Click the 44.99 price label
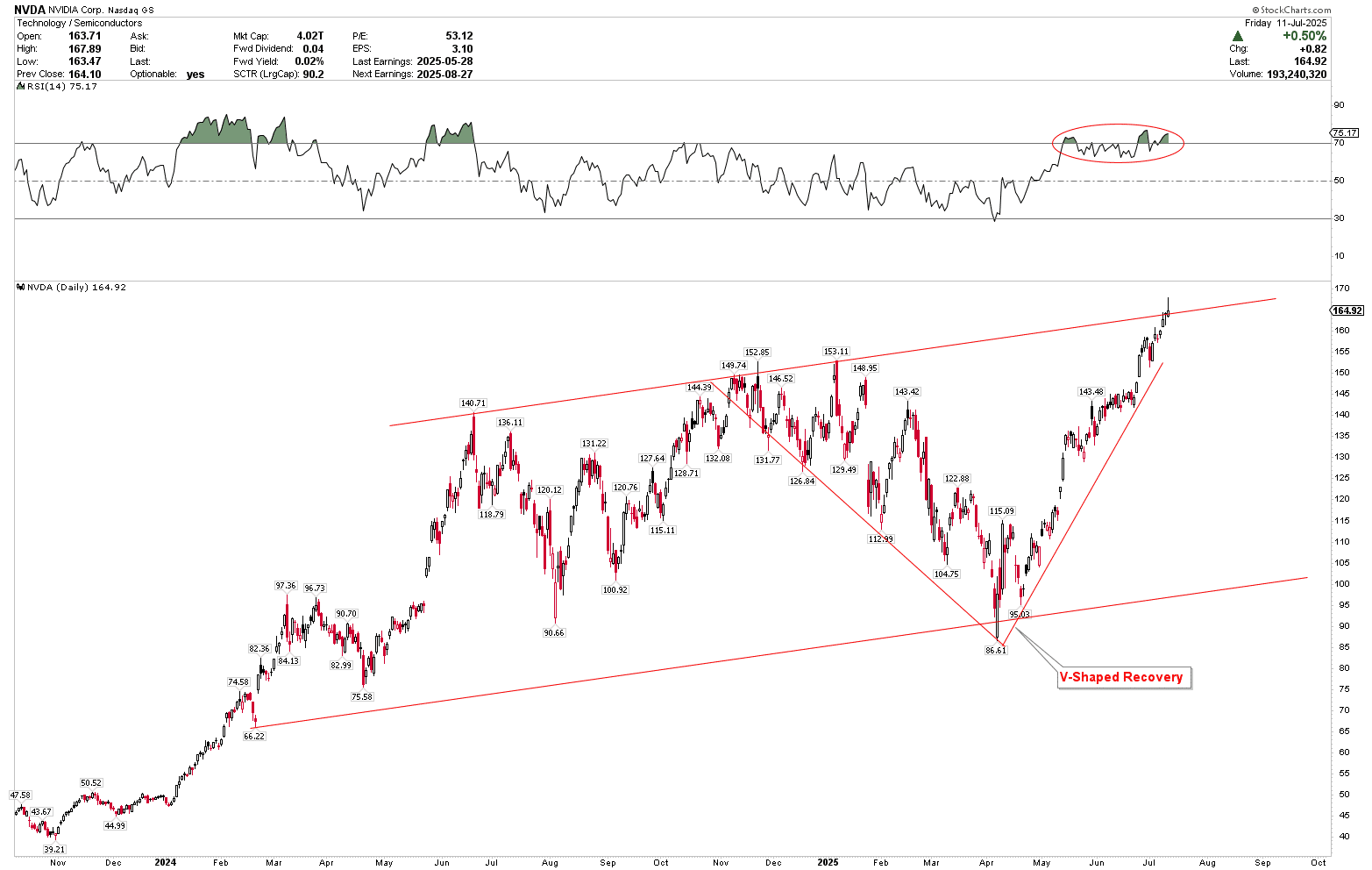Viewport: 1372px width, 870px height. point(115,825)
